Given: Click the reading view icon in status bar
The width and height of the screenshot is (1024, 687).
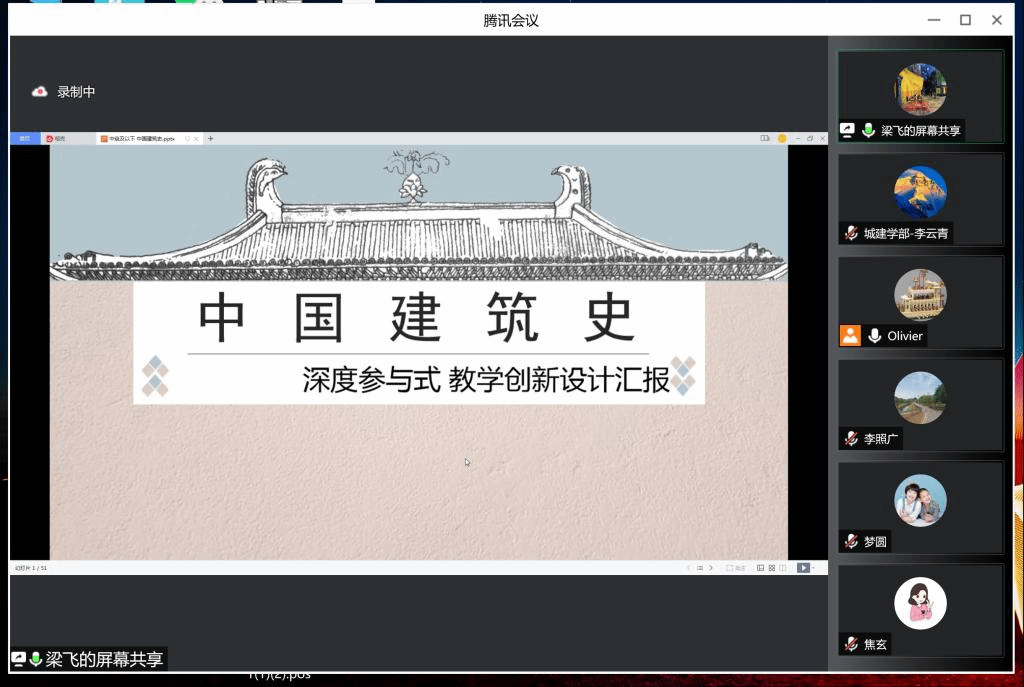Looking at the screenshot, I should 782,568.
